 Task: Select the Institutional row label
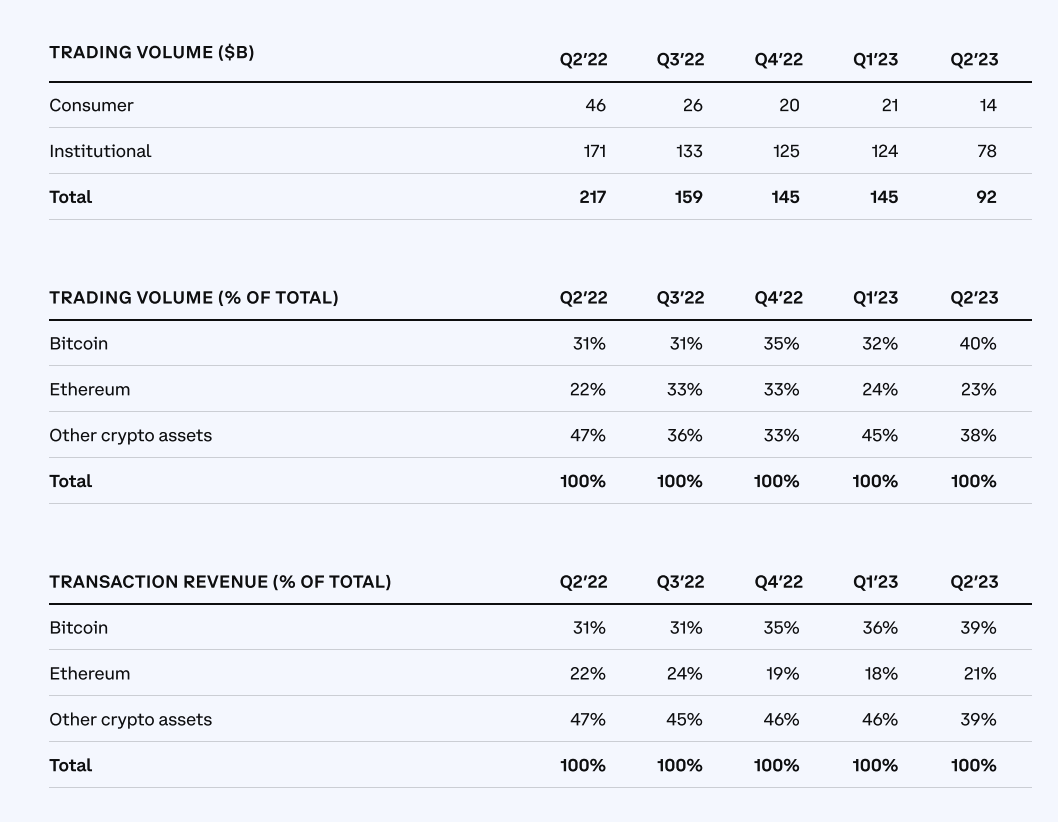(x=100, y=151)
